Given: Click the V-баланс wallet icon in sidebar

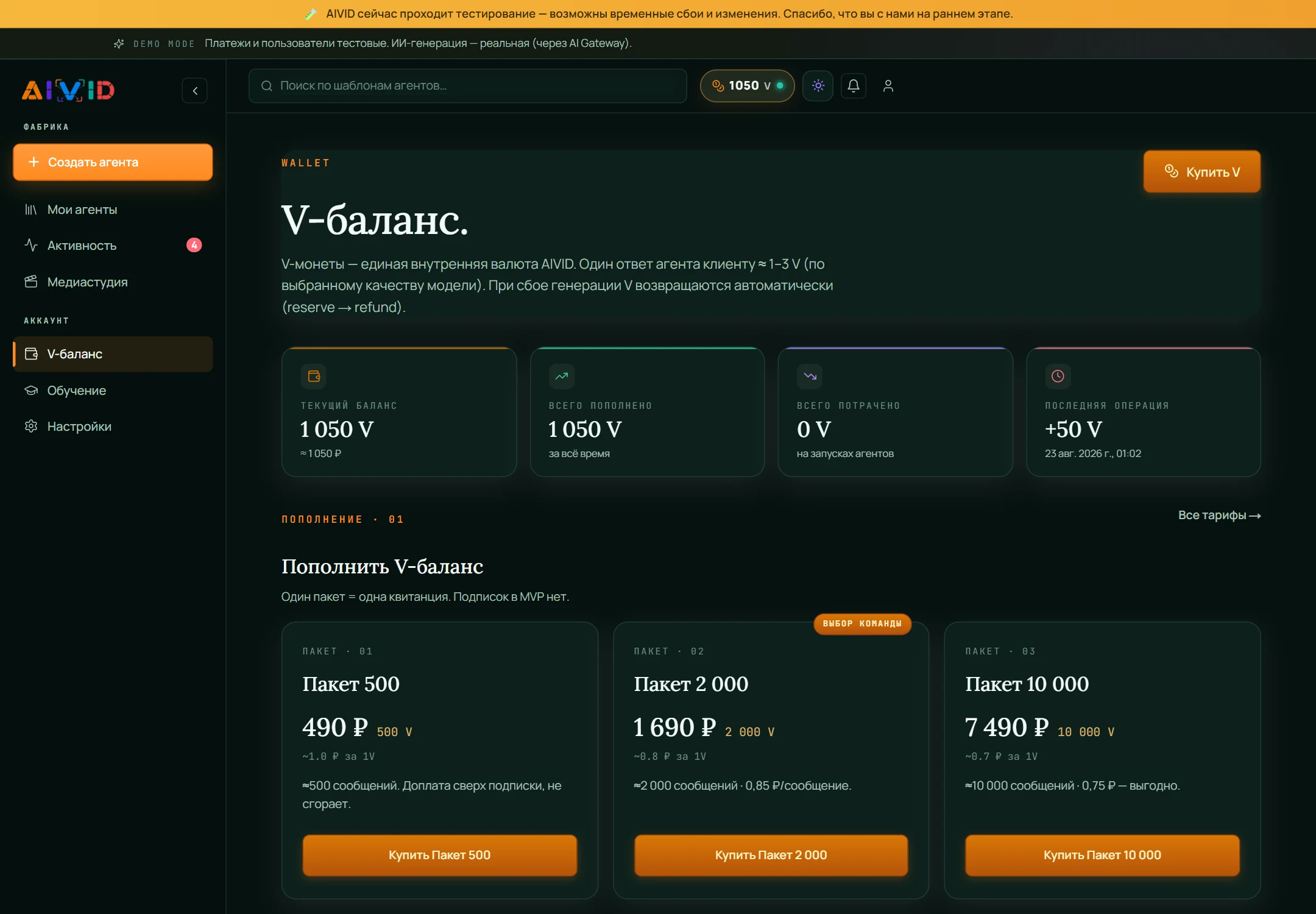Looking at the screenshot, I should coord(31,354).
